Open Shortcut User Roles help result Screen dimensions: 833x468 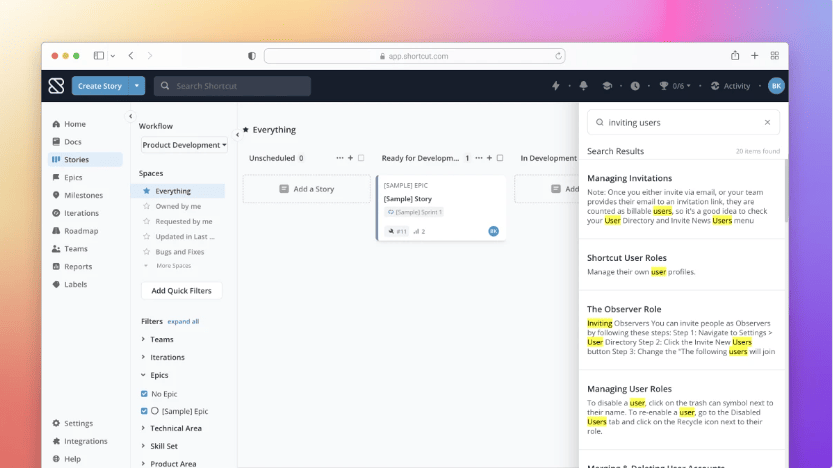point(627,258)
